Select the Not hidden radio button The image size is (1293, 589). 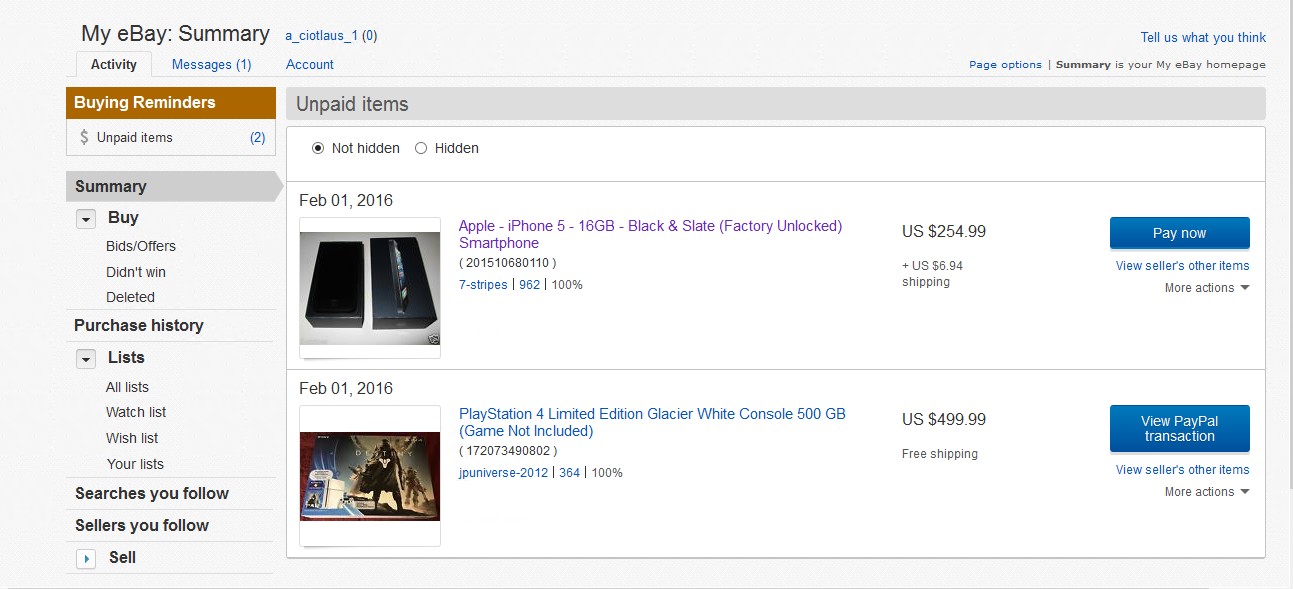318,148
